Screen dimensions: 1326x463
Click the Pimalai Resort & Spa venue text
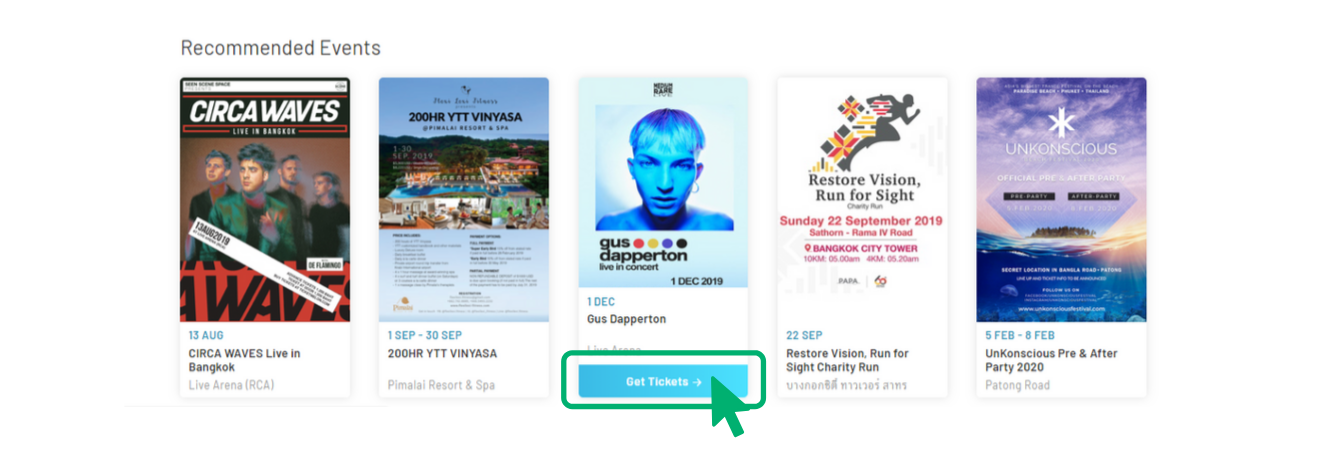(x=442, y=385)
